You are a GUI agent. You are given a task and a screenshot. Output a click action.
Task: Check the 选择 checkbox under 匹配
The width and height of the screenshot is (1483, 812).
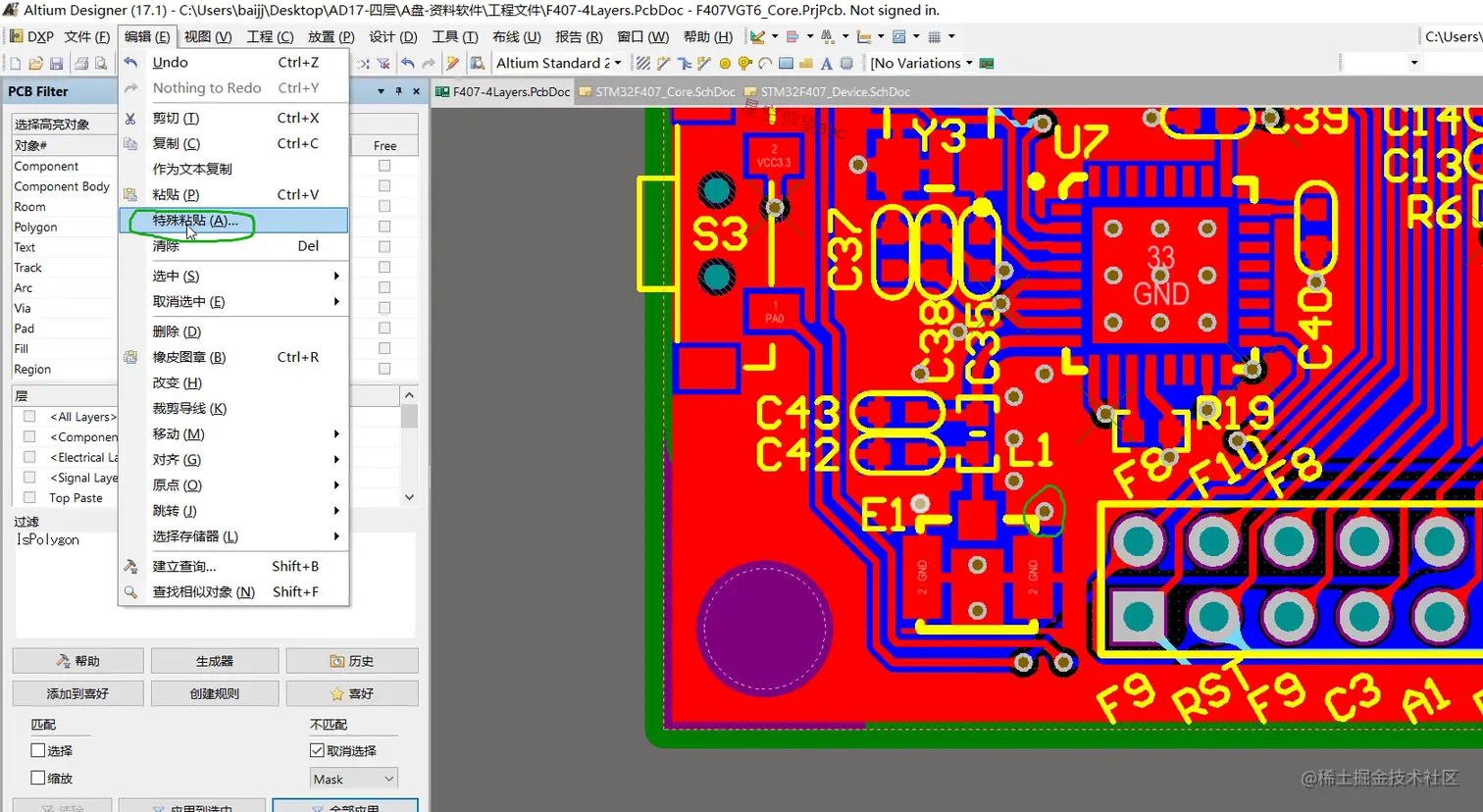point(38,750)
